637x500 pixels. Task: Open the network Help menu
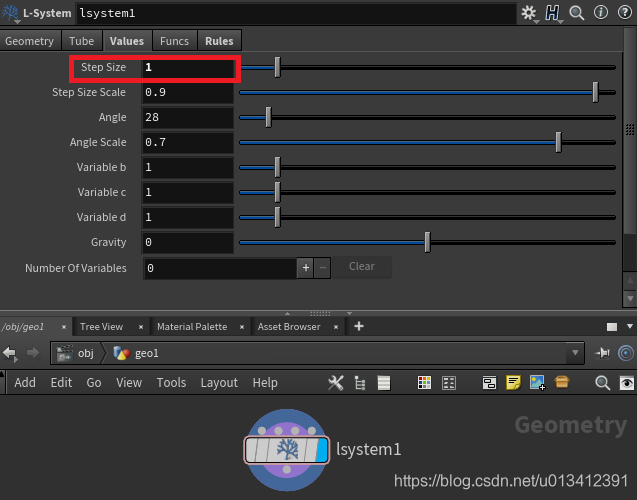coord(265,383)
